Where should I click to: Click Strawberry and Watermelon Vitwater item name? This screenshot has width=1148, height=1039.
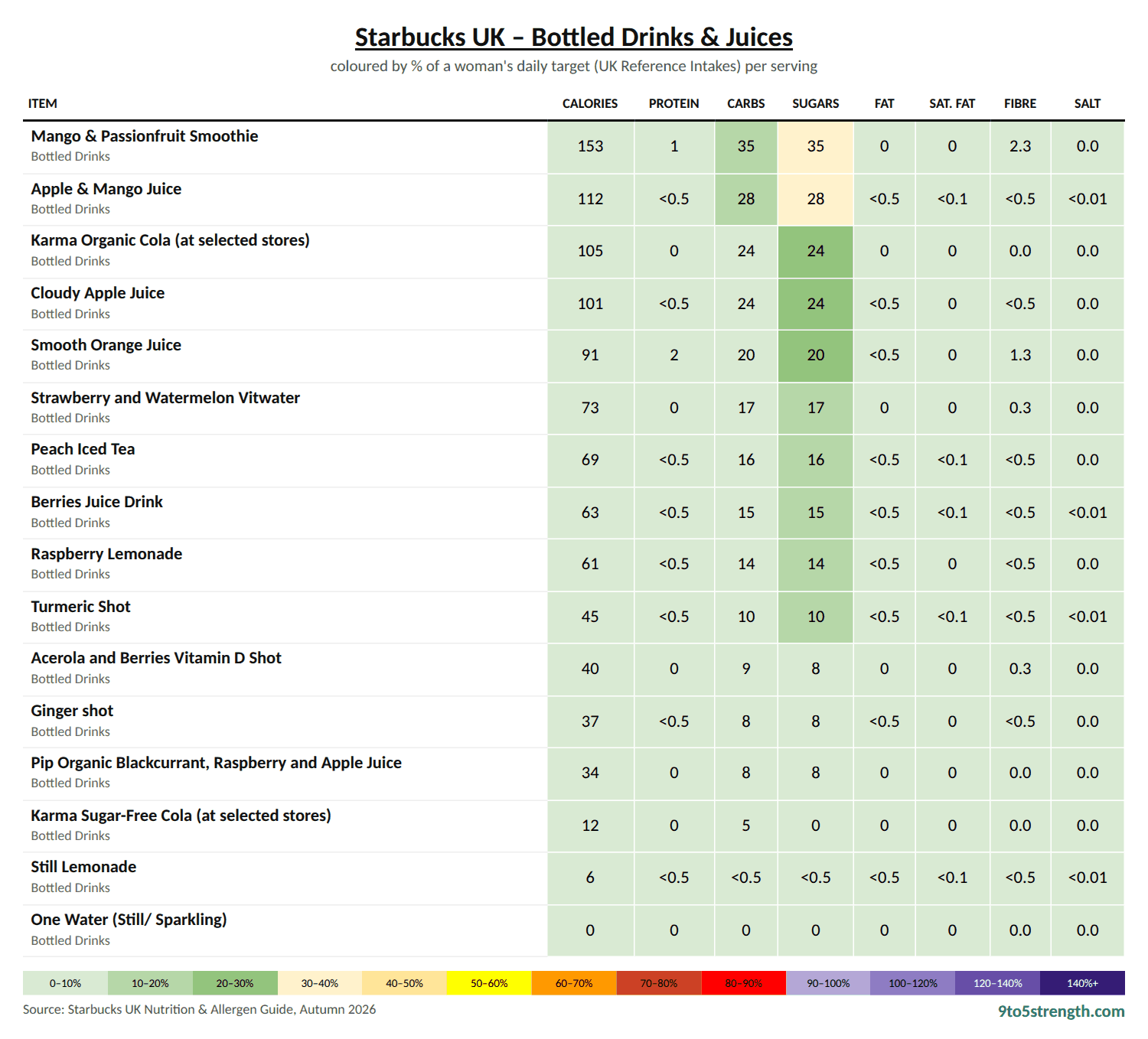[165, 398]
